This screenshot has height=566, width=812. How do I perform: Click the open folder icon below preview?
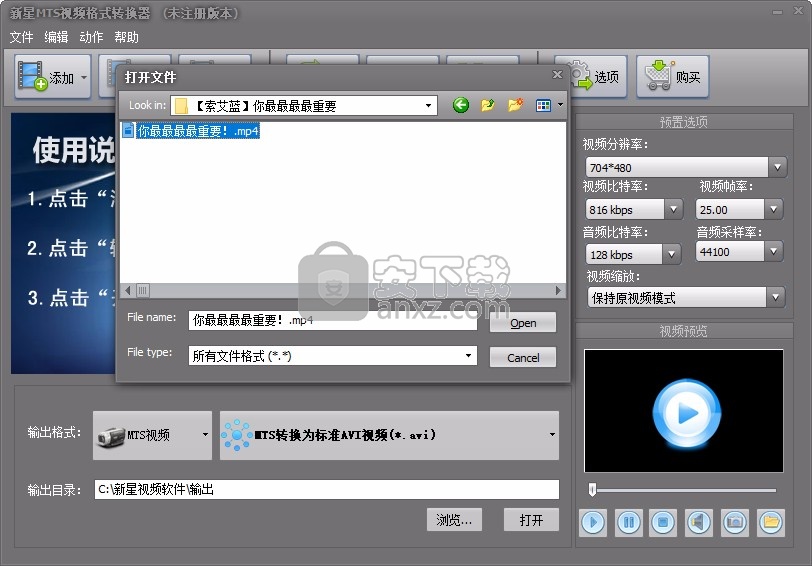click(x=771, y=522)
